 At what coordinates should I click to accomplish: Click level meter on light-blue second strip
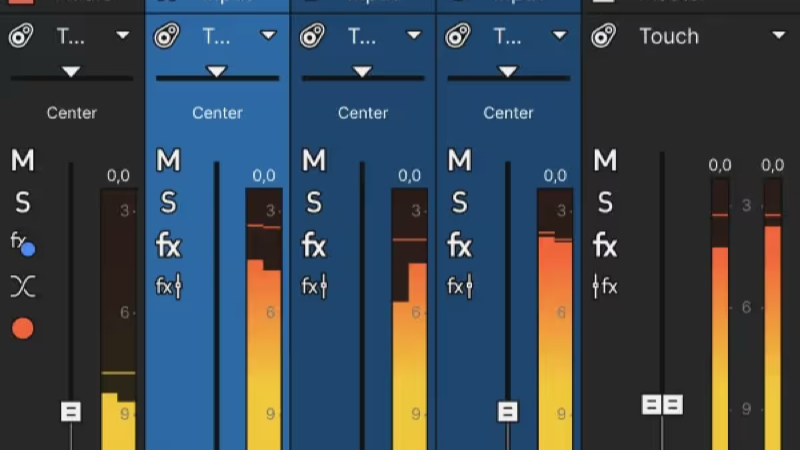coord(264,319)
